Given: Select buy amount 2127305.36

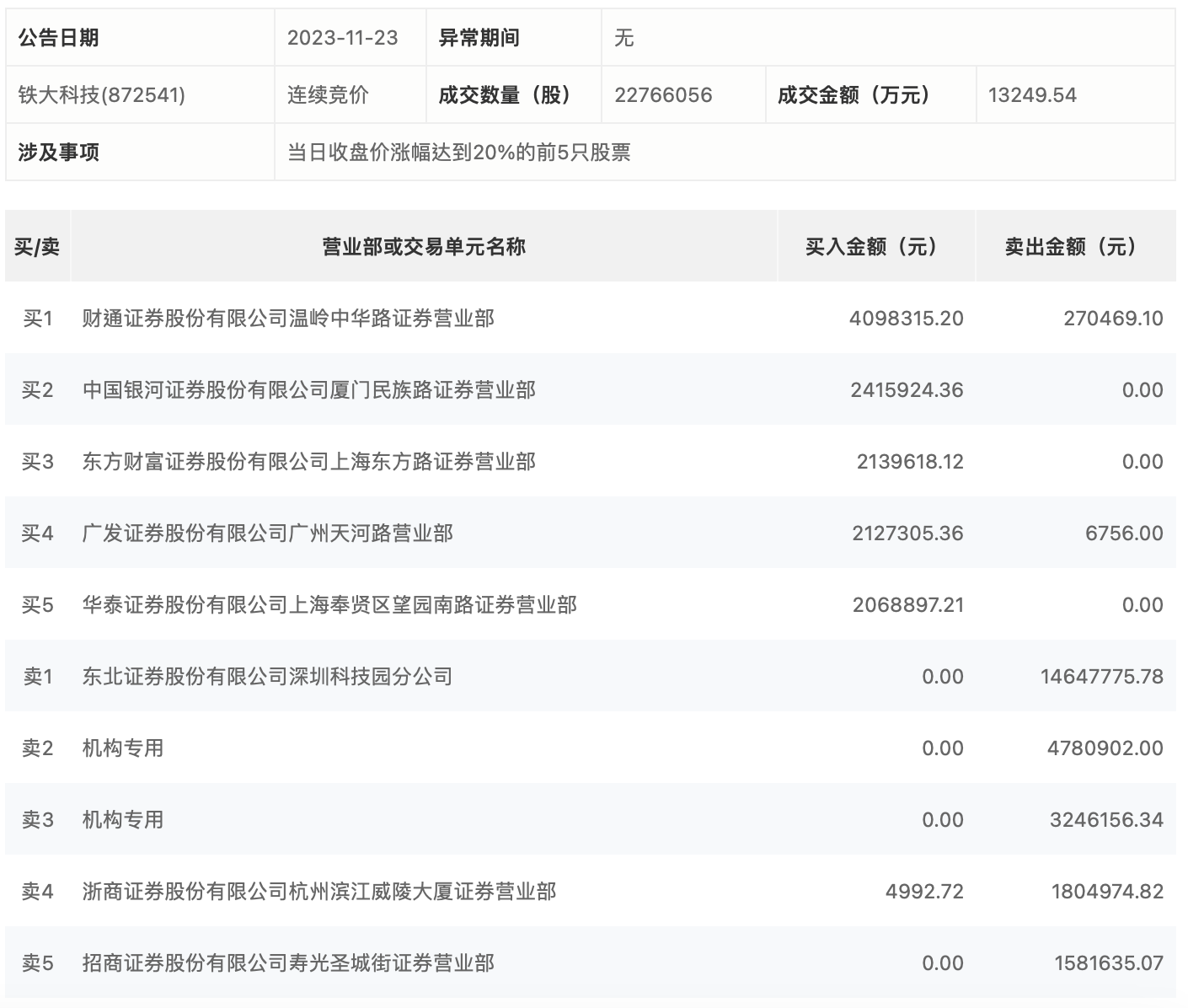Looking at the screenshot, I should 907,533.
